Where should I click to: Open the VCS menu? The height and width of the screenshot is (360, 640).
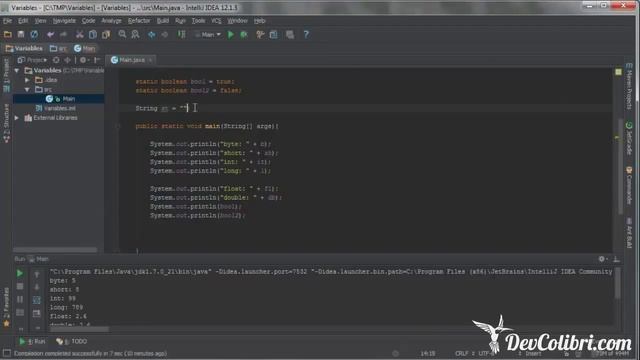pyautogui.click(x=216, y=20)
